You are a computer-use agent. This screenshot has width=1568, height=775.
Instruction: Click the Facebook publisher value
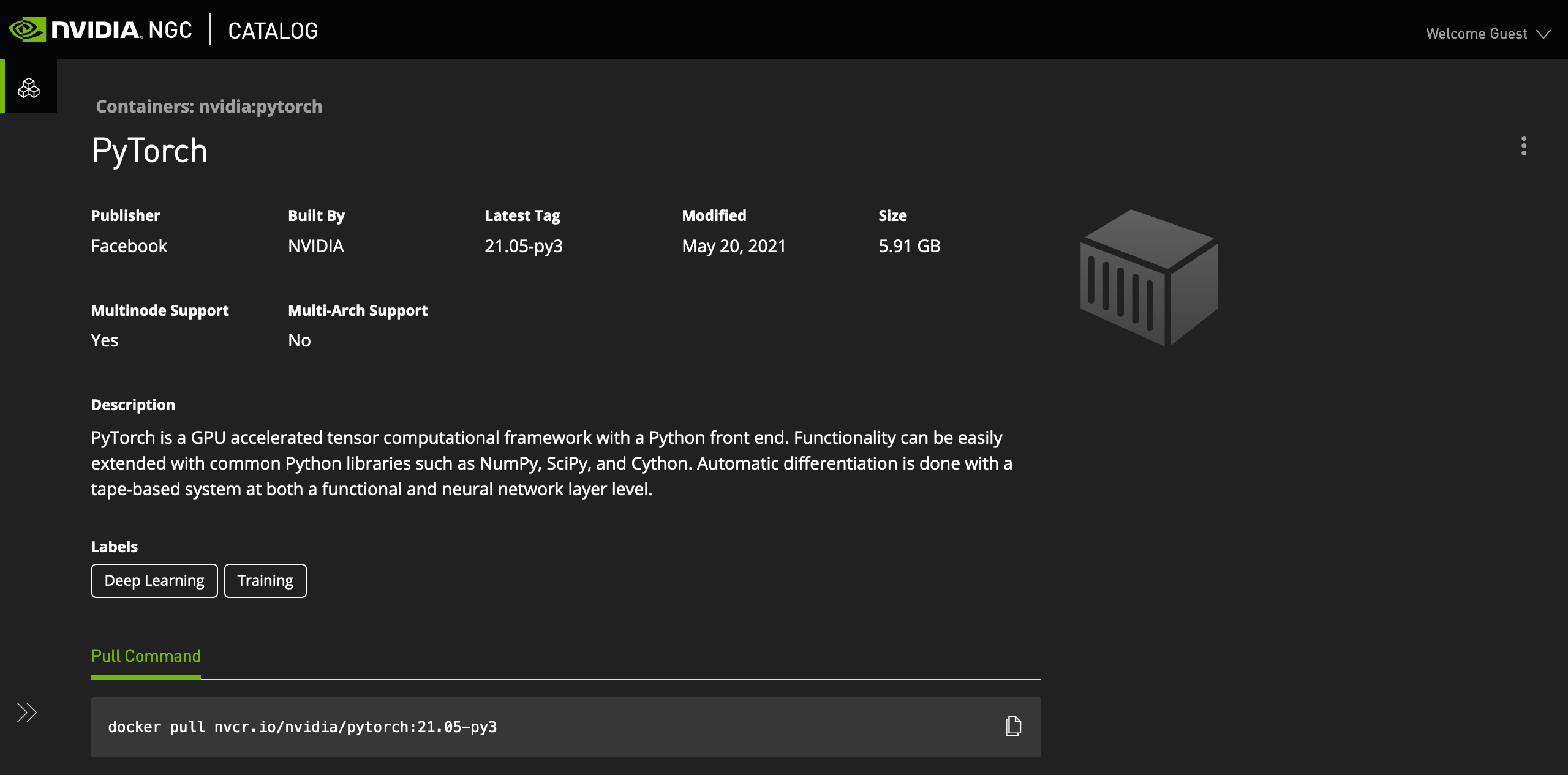[x=129, y=246]
